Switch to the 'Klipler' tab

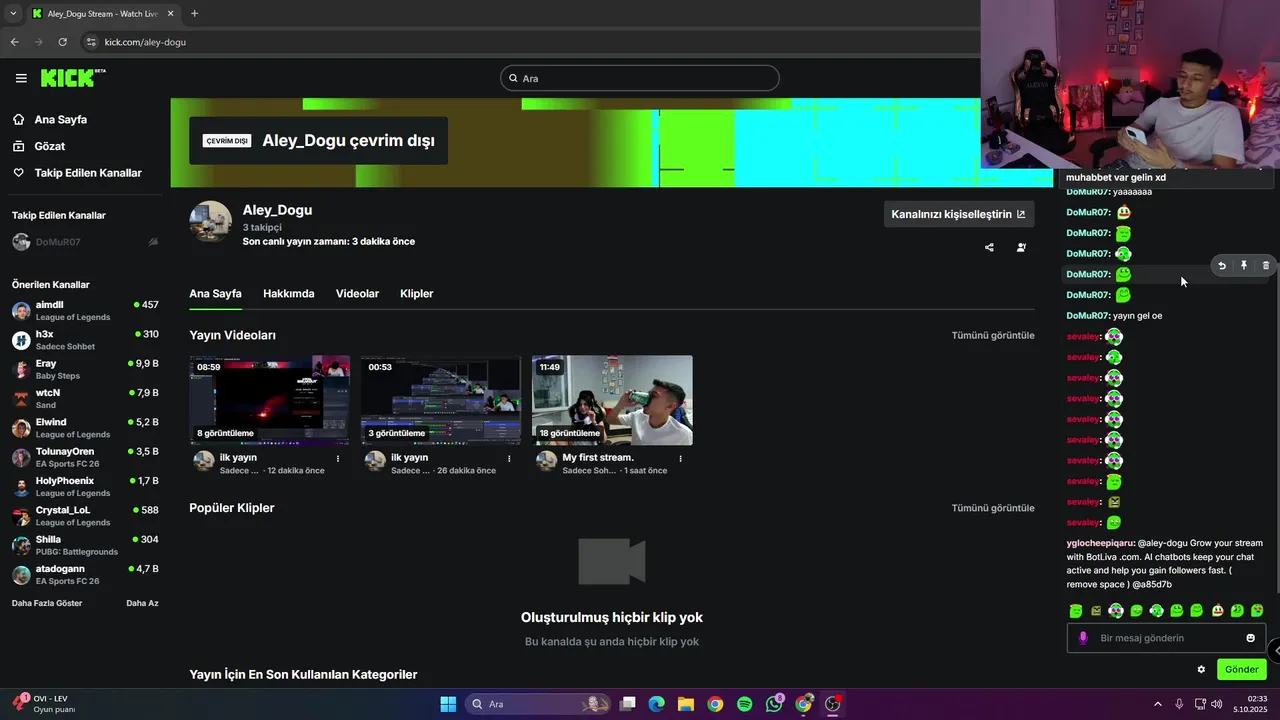[x=416, y=294]
